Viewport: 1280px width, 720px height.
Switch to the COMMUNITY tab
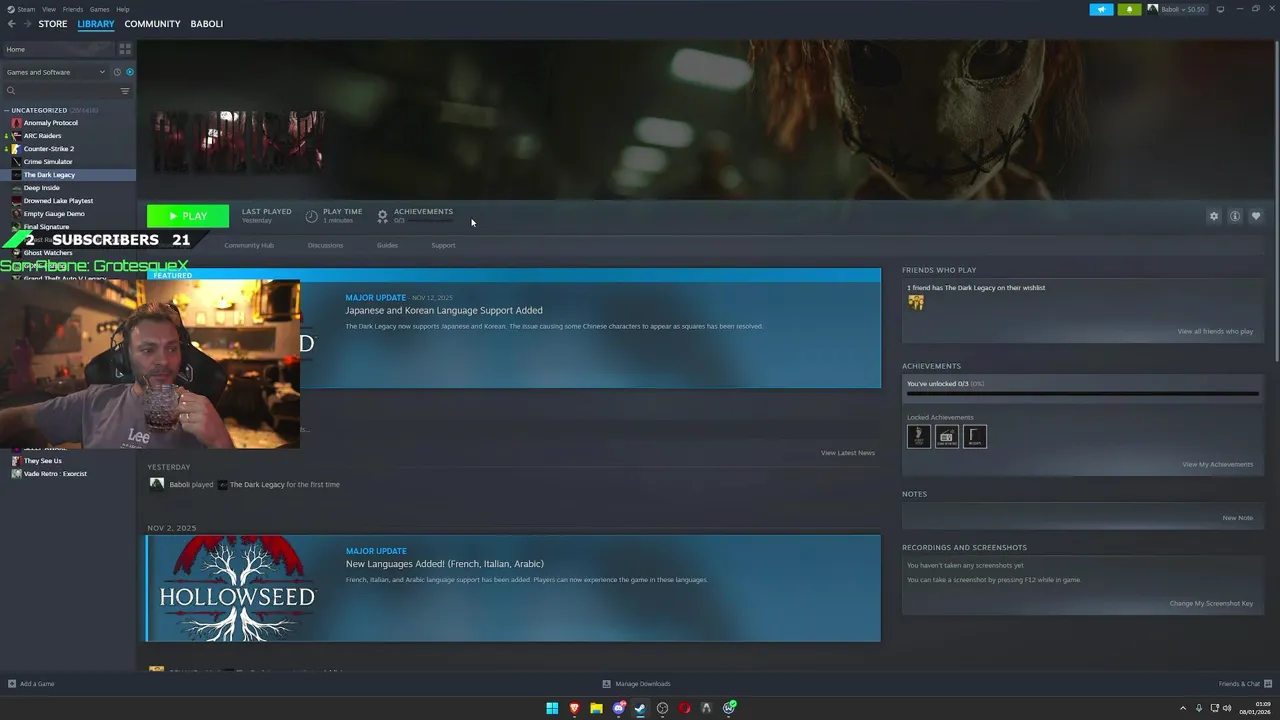click(x=152, y=24)
